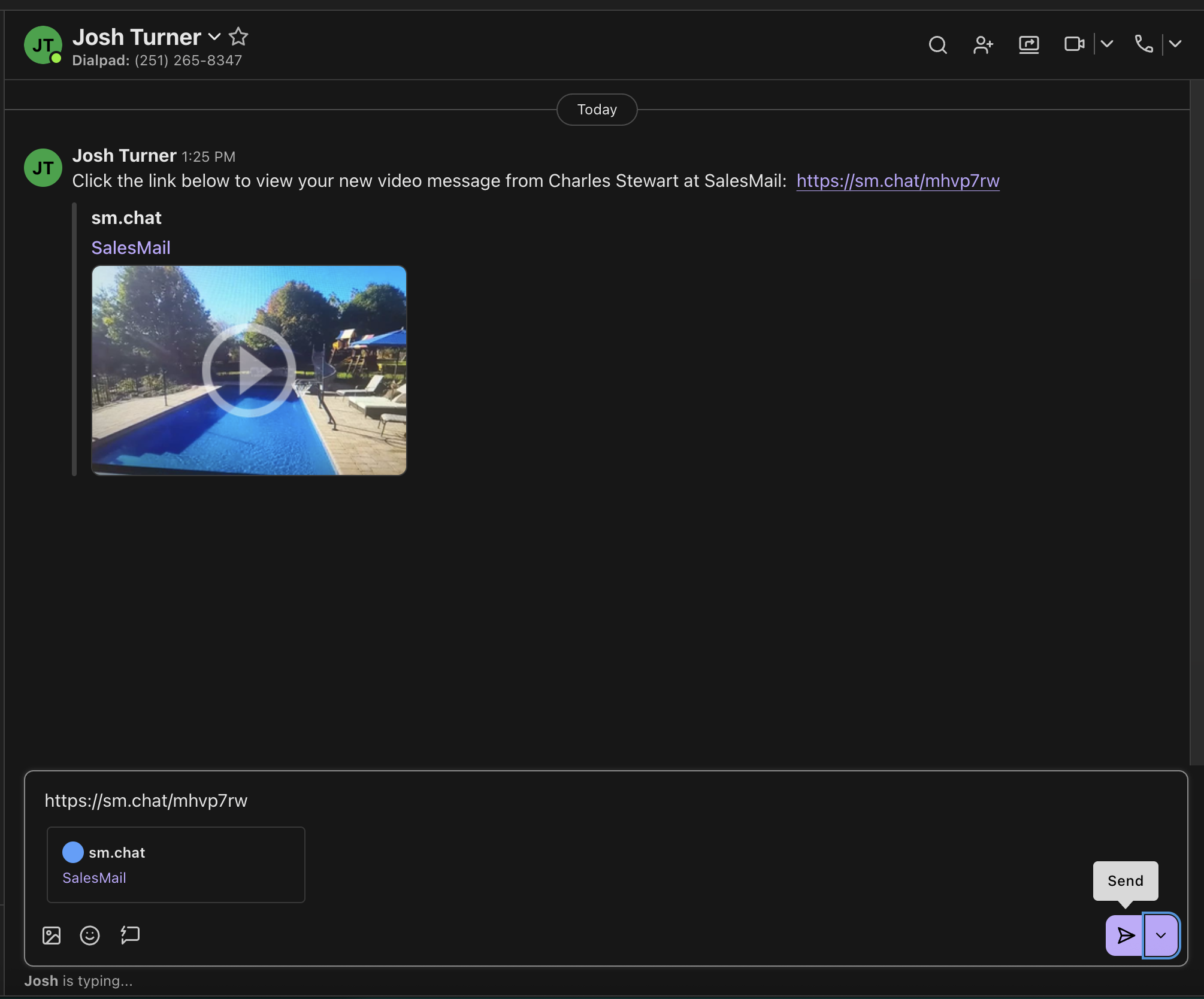Expand Josh Turner contact dropdown

point(214,37)
